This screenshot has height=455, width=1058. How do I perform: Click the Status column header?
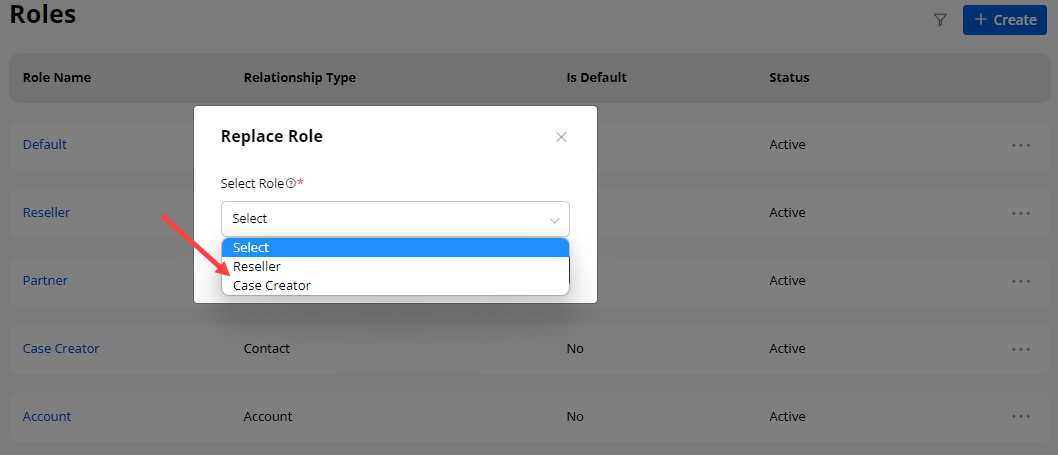(x=789, y=78)
